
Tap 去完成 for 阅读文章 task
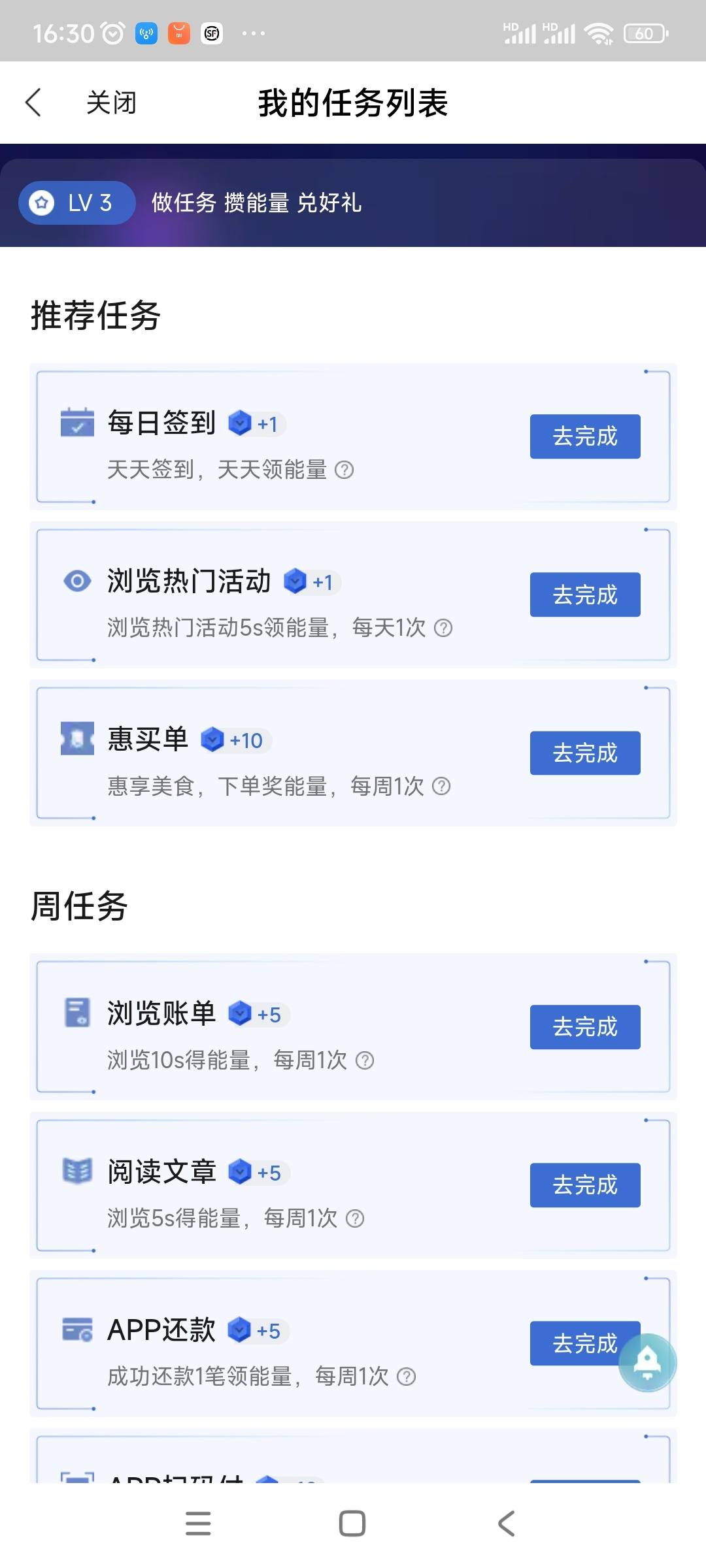[585, 1185]
